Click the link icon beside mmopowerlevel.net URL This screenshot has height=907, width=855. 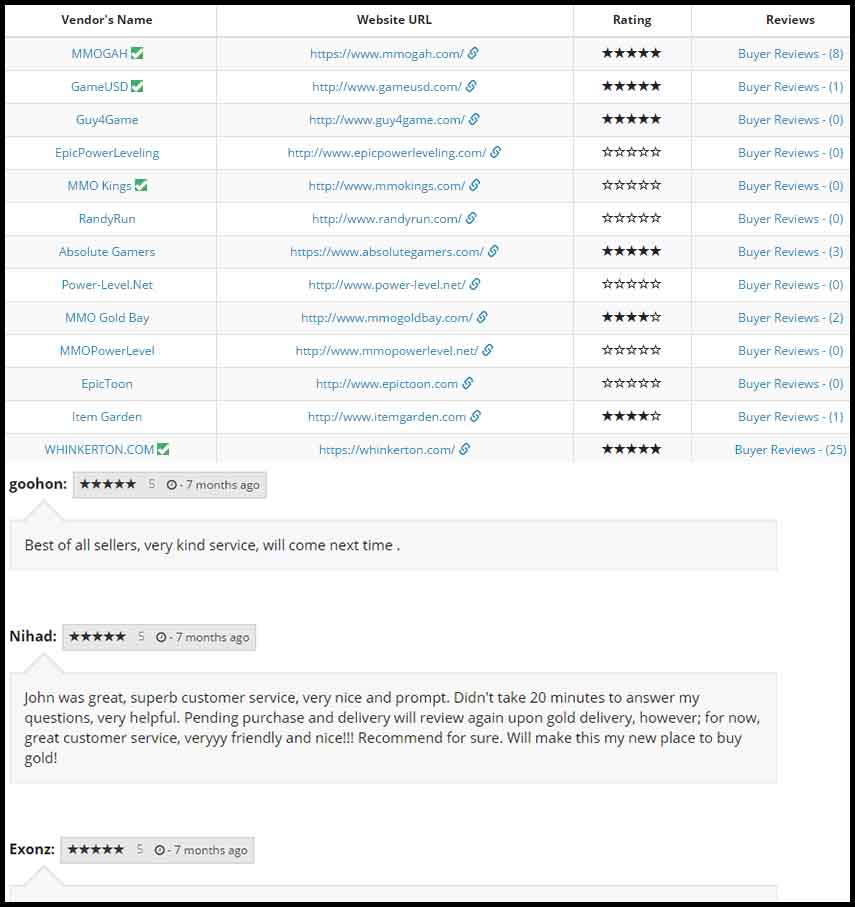[488, 350]
